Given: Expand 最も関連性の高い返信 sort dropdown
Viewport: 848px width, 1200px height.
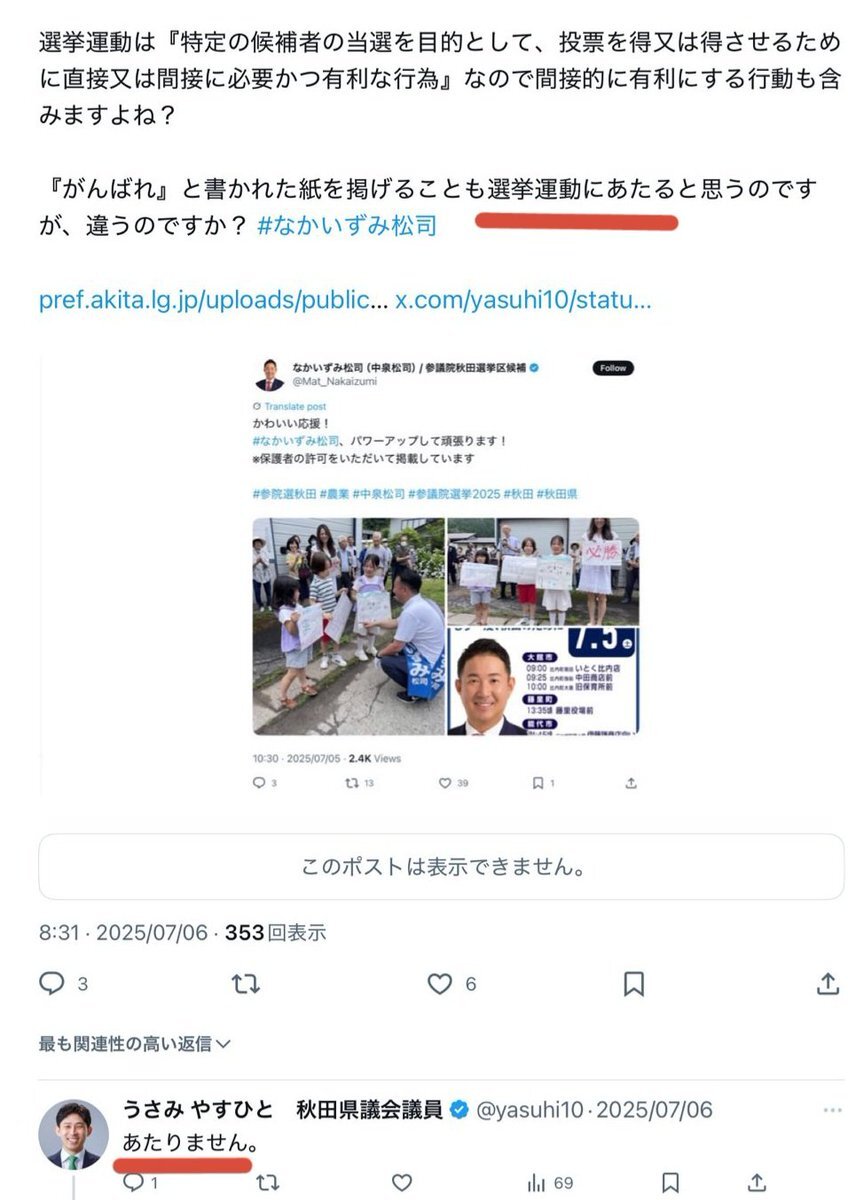Looking at the screenshot, I should 135,1043.
